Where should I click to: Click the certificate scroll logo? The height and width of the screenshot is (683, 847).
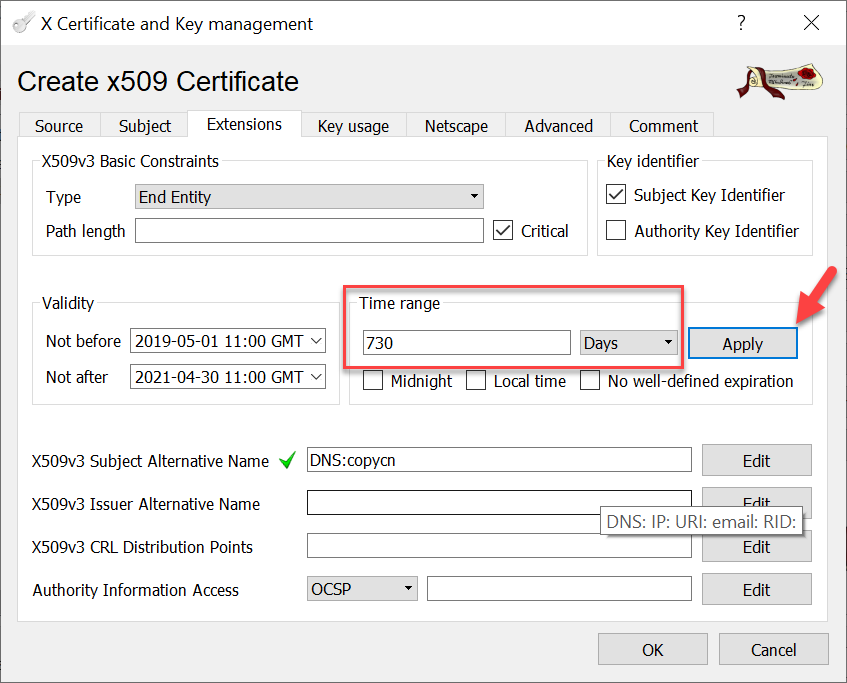(781, 82)
